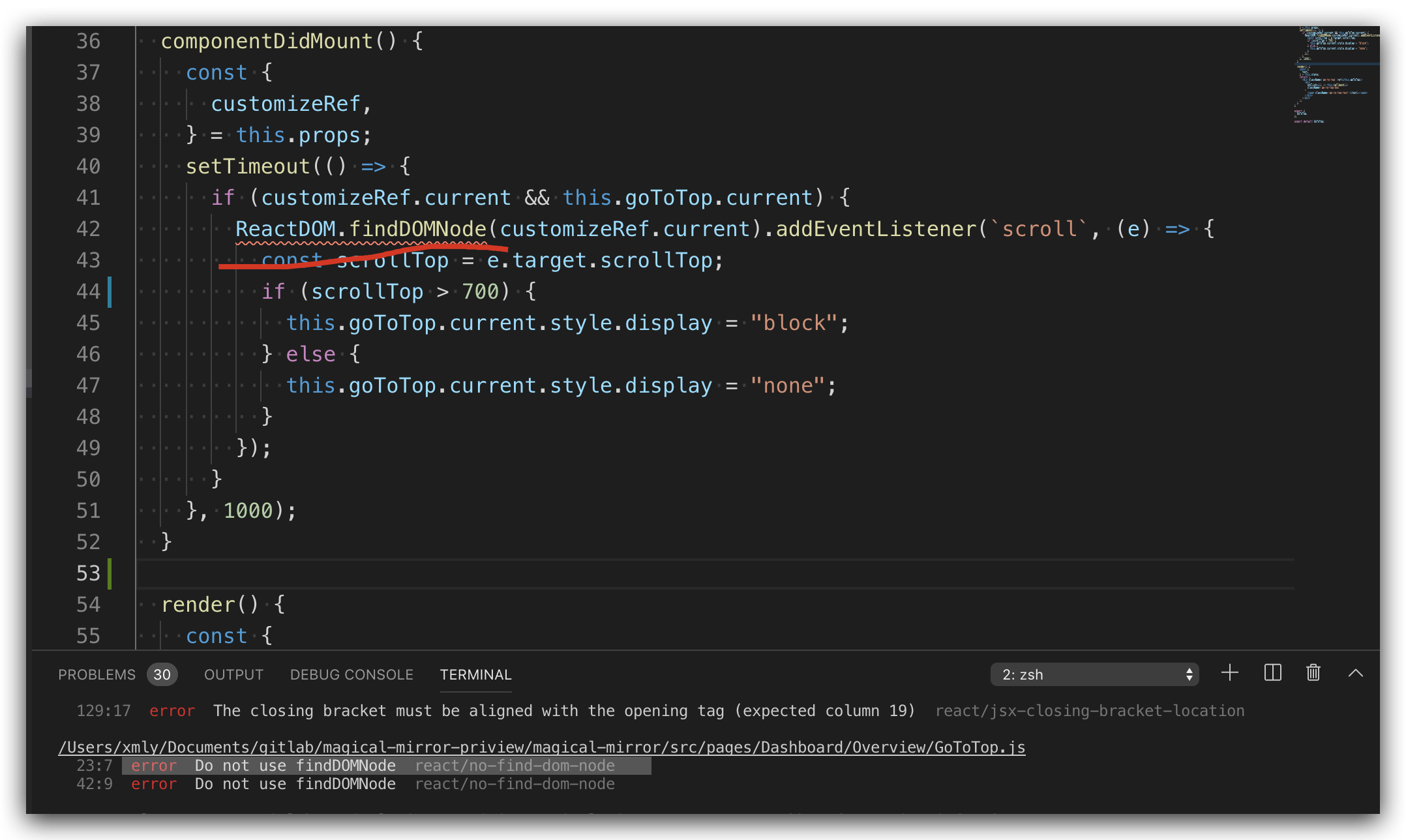Click the "none" string literal
Viewport: 1406px width, 840px height.
pyautogui.click(x=788, y=385)
